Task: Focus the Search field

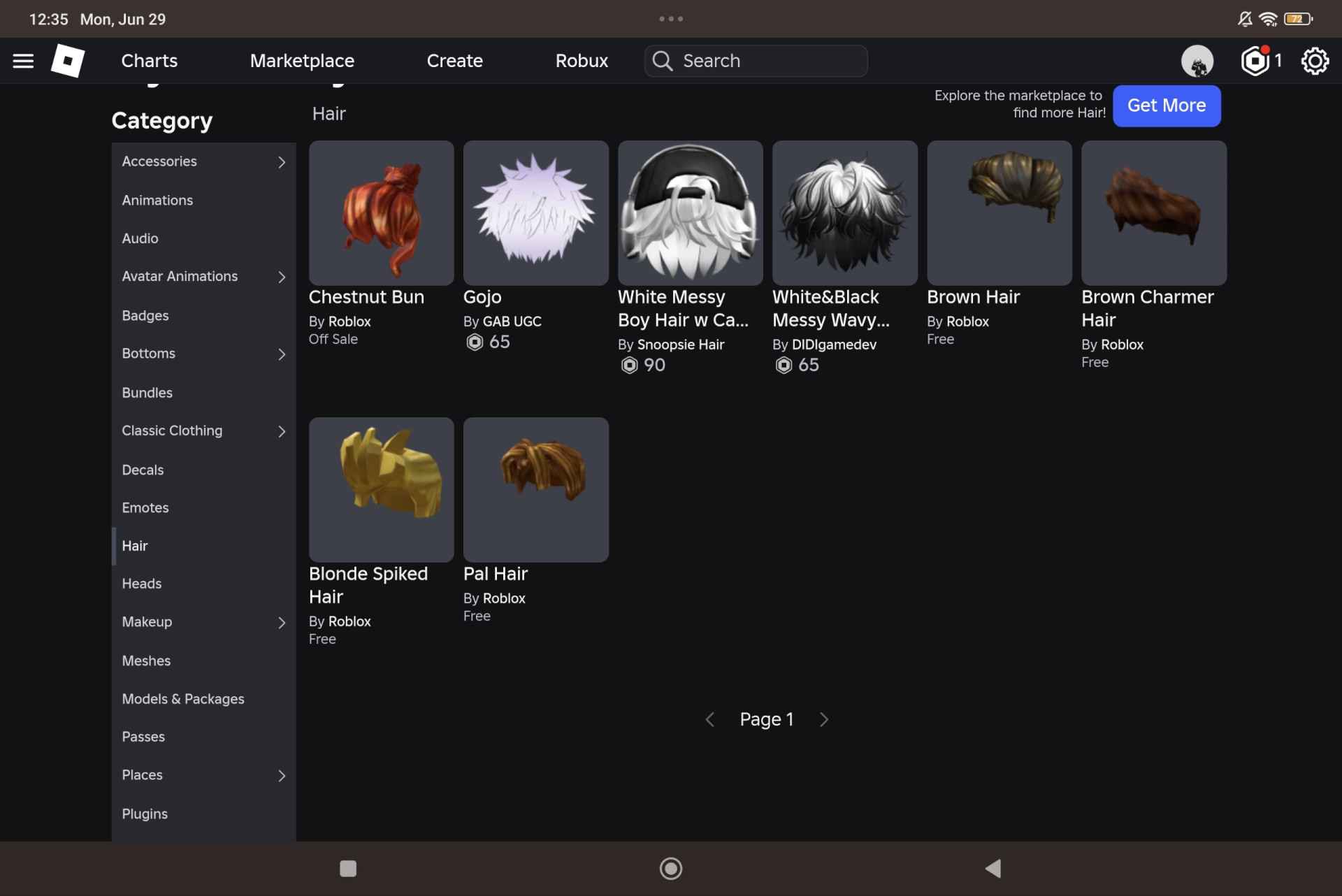Action: tap(756, 61)
